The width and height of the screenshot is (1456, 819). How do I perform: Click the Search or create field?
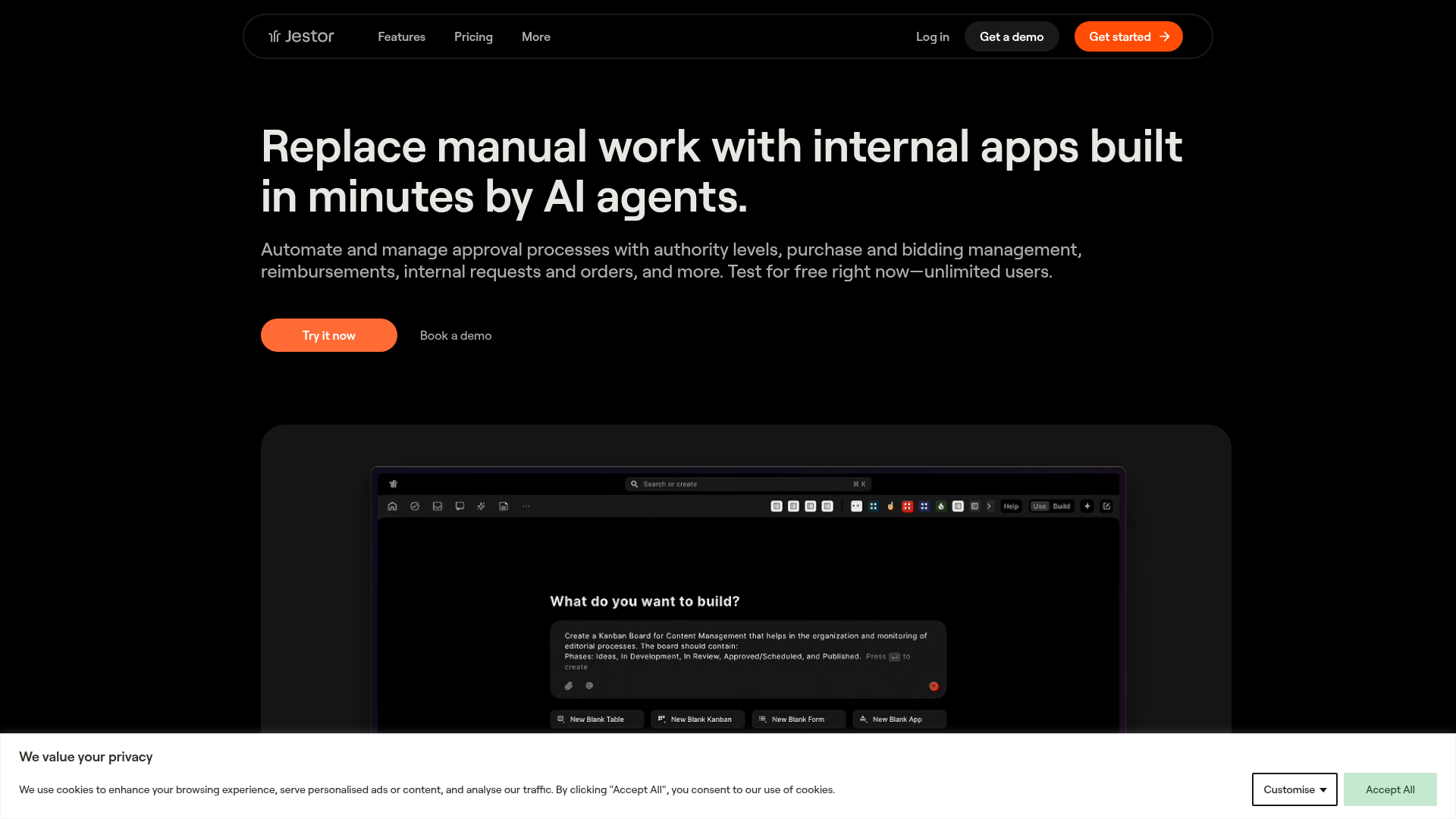pyautogui.click(x=747, y=484)
